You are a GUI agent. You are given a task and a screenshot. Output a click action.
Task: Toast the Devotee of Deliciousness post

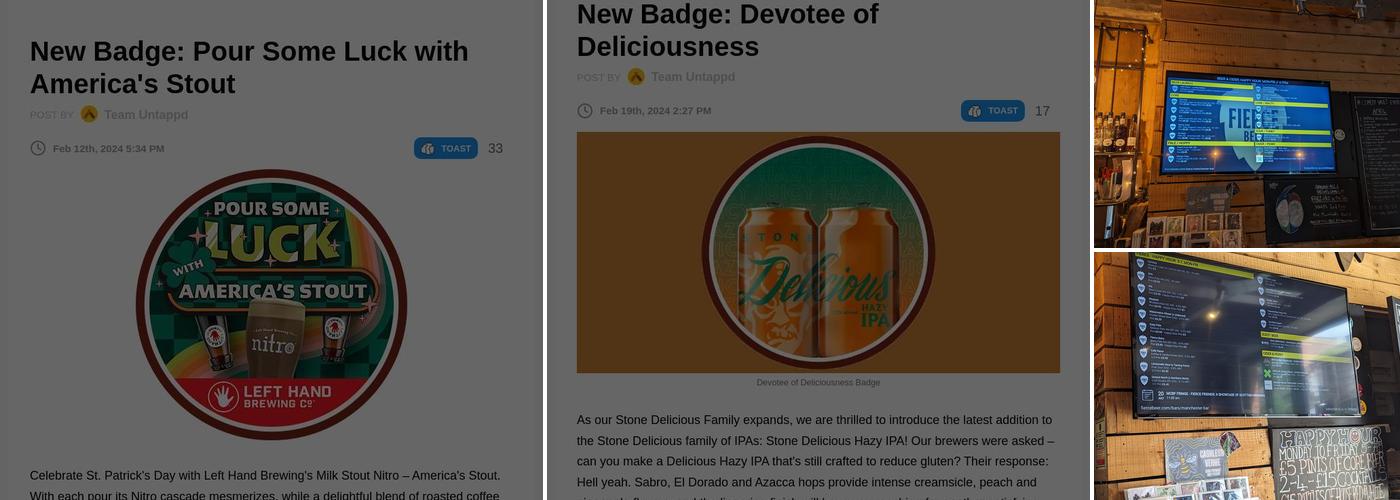993,110
